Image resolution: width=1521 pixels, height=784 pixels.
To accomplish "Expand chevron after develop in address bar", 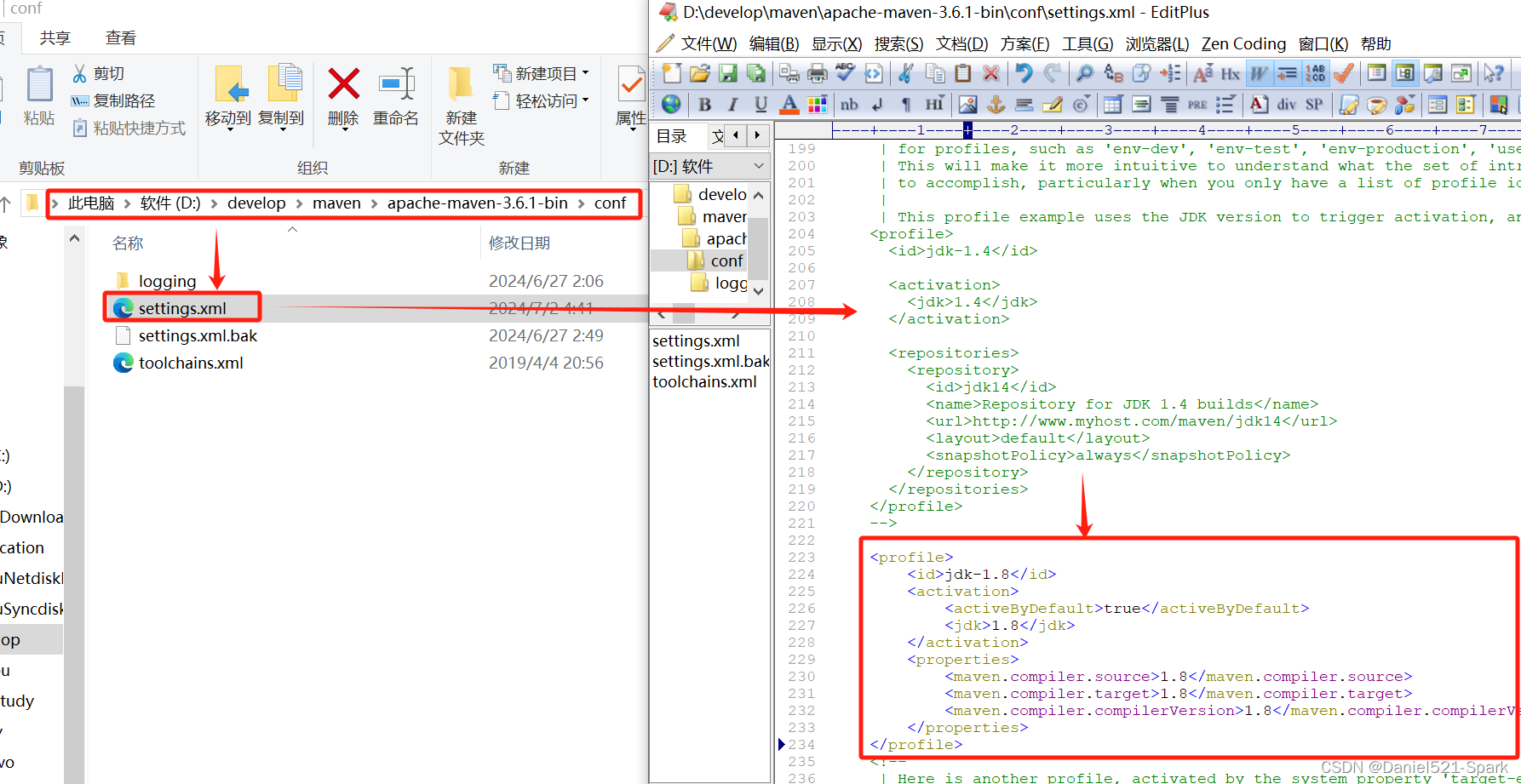I will coord(299,203).
